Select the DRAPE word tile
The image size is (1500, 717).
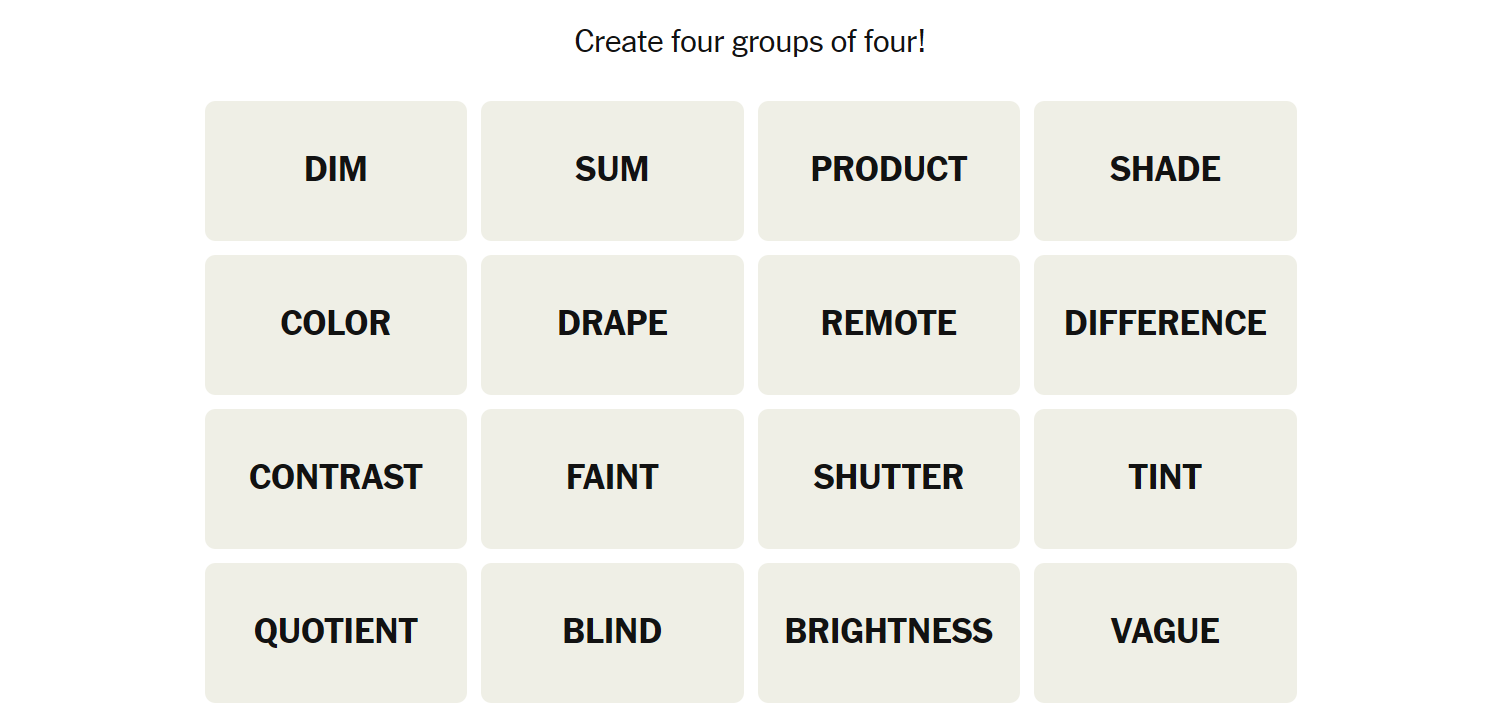coord(612,324)
